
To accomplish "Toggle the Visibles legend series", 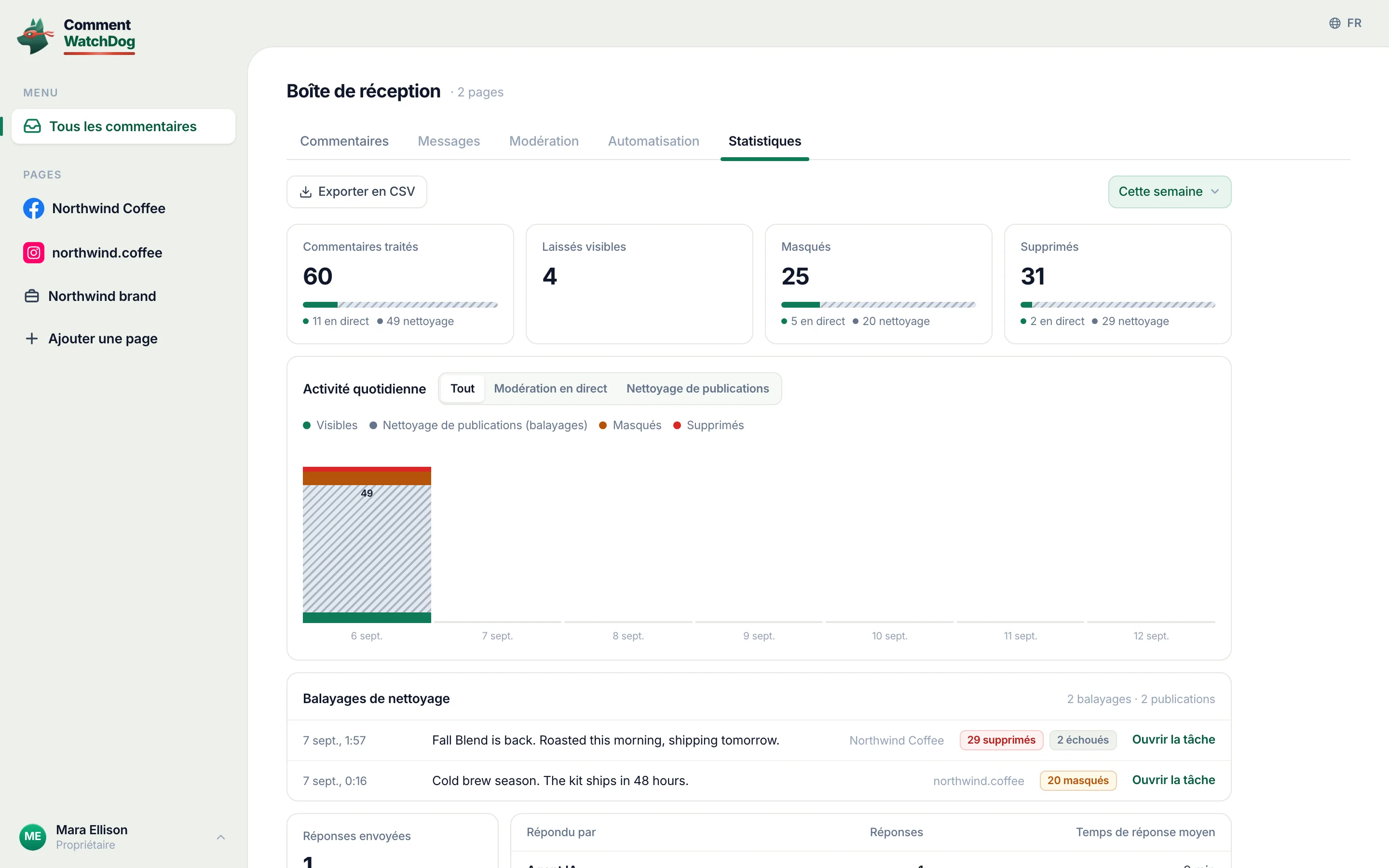I will [x=330, y=425].
